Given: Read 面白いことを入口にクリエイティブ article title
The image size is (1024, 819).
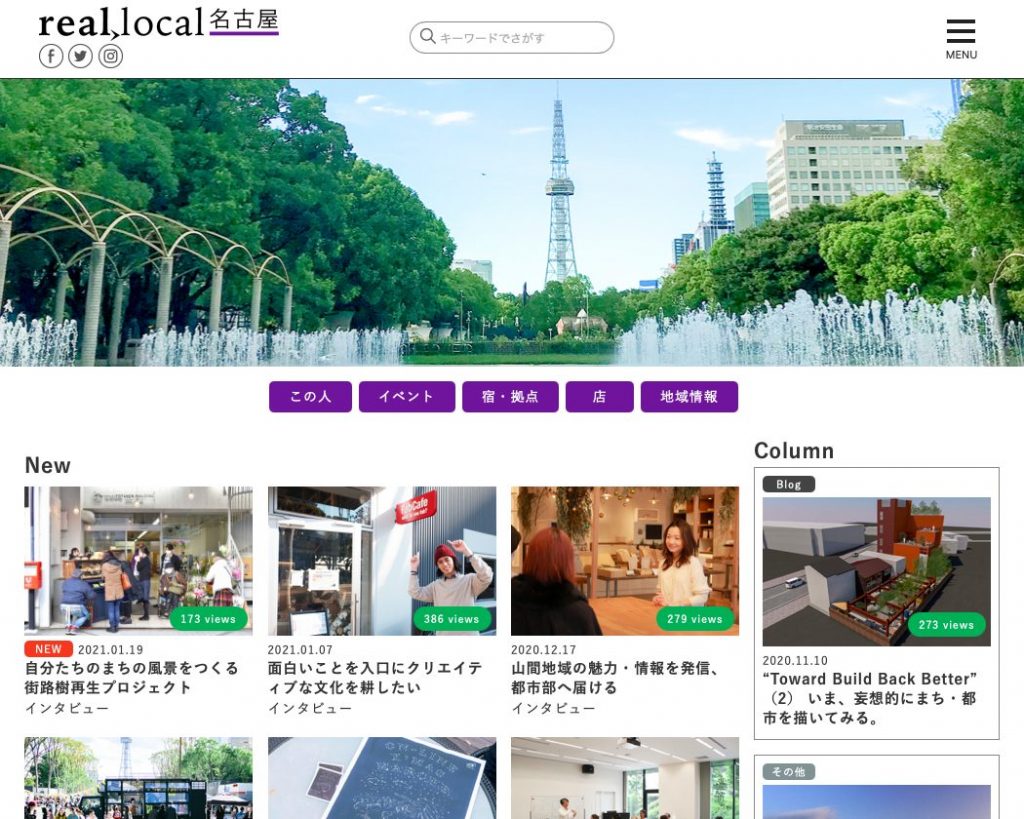Looking at the screenshot, I should 375,678.
